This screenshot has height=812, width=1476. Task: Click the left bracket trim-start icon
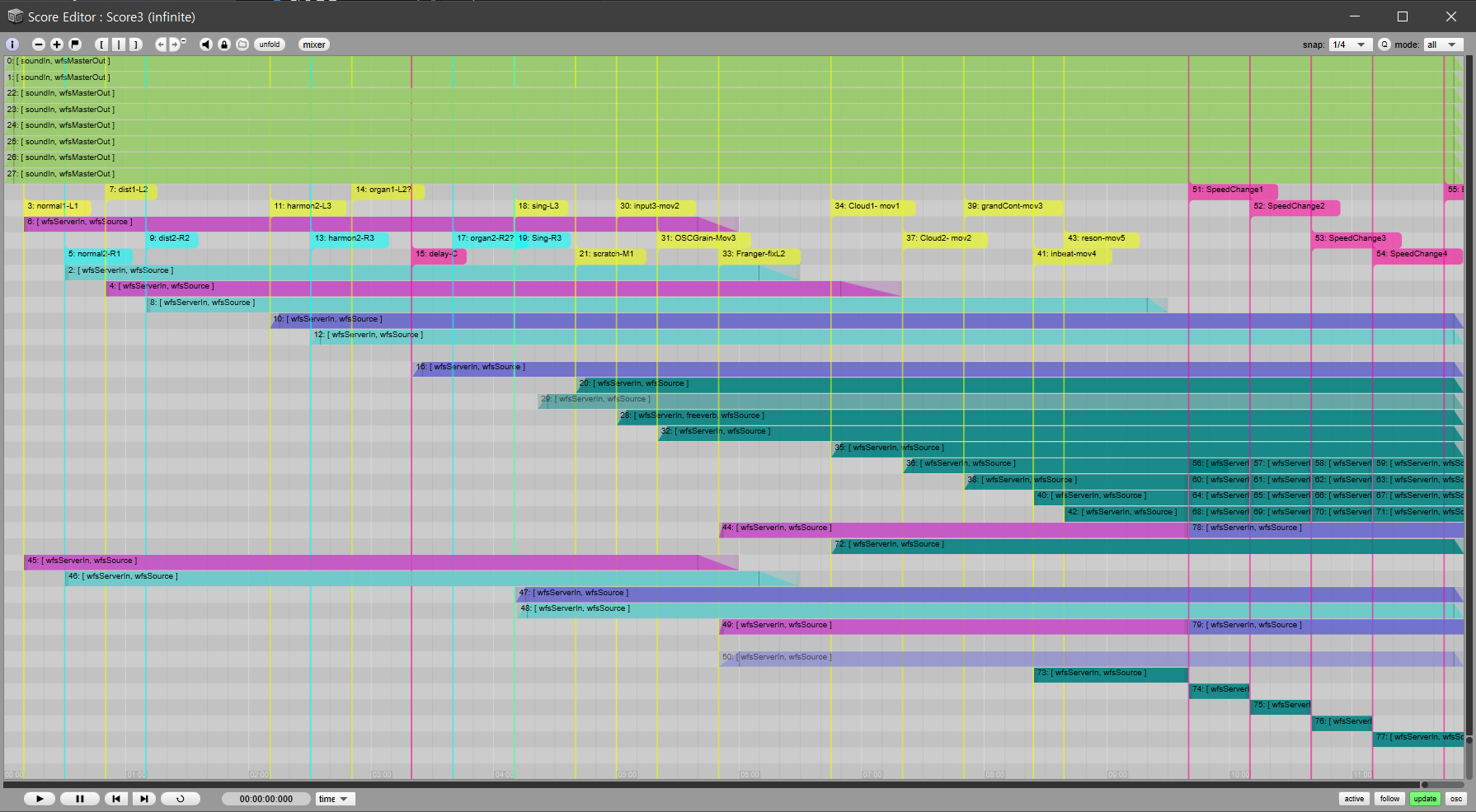click(x=101, y=45)
